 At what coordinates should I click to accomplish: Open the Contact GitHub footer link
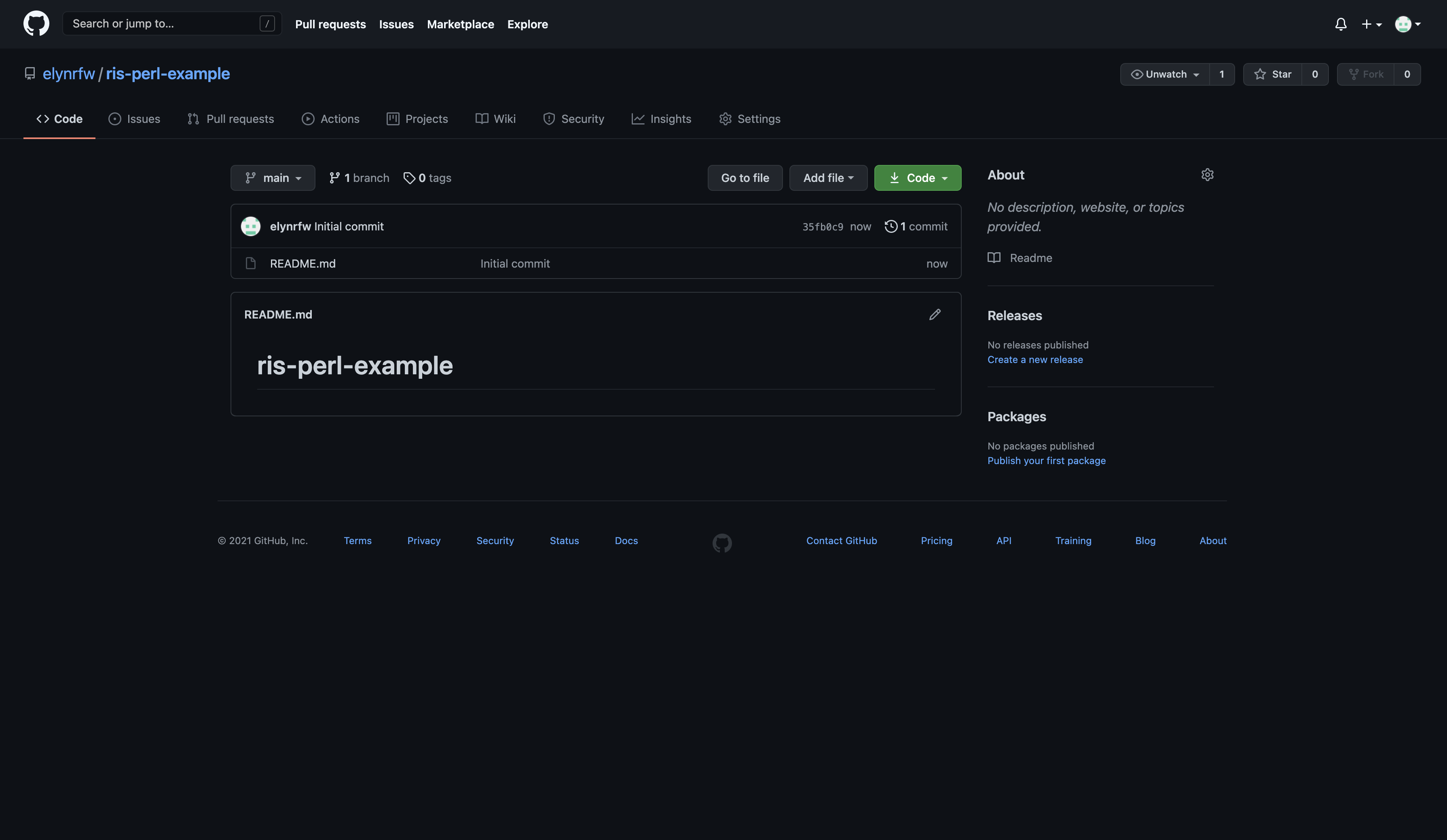pos(842,540)
